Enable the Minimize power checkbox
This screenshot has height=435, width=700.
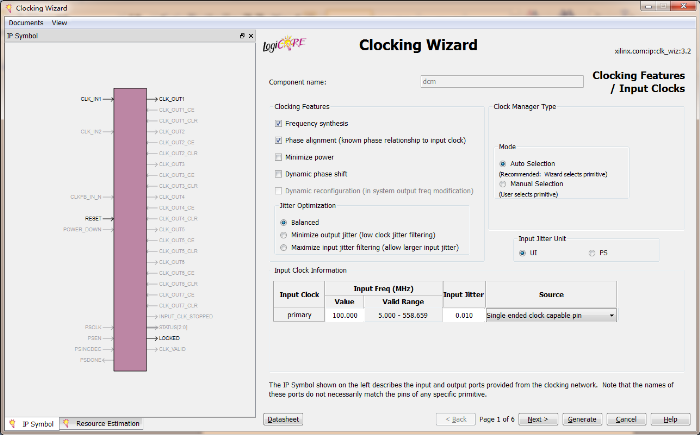click(279, 157)
